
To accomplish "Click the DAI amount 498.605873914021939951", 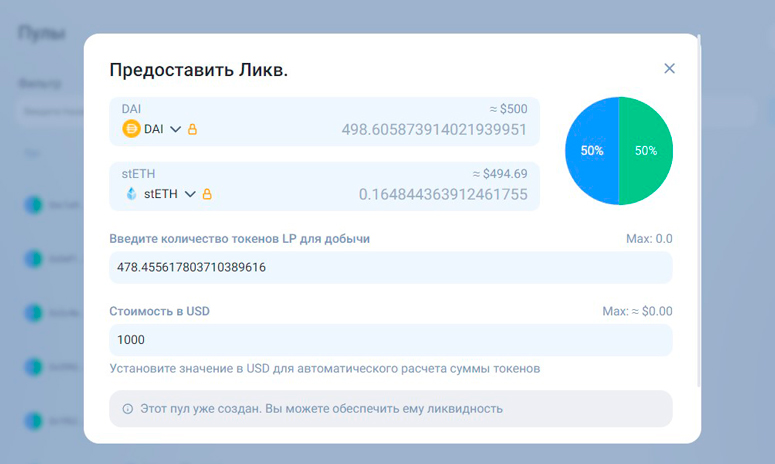I will click(x=434, y=129).
